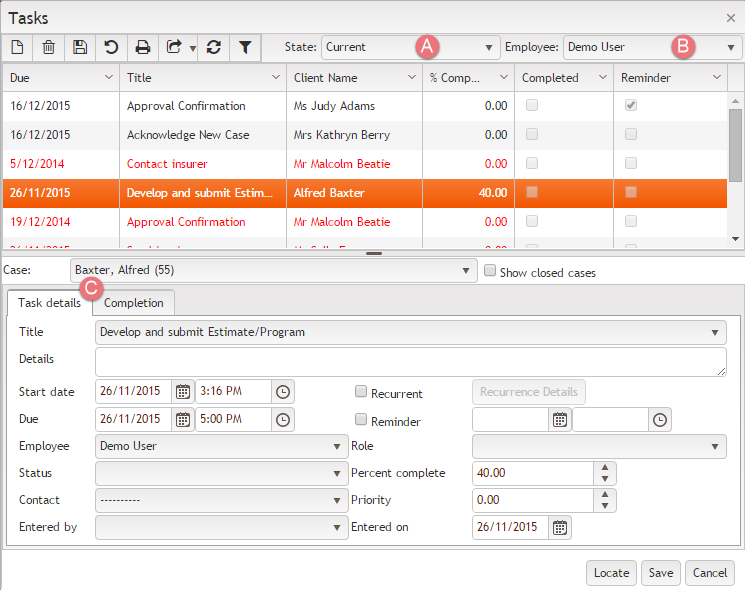Click the Details text field
Image resolution: width=745 pixels, height=590 pixels.
(410, 362)
